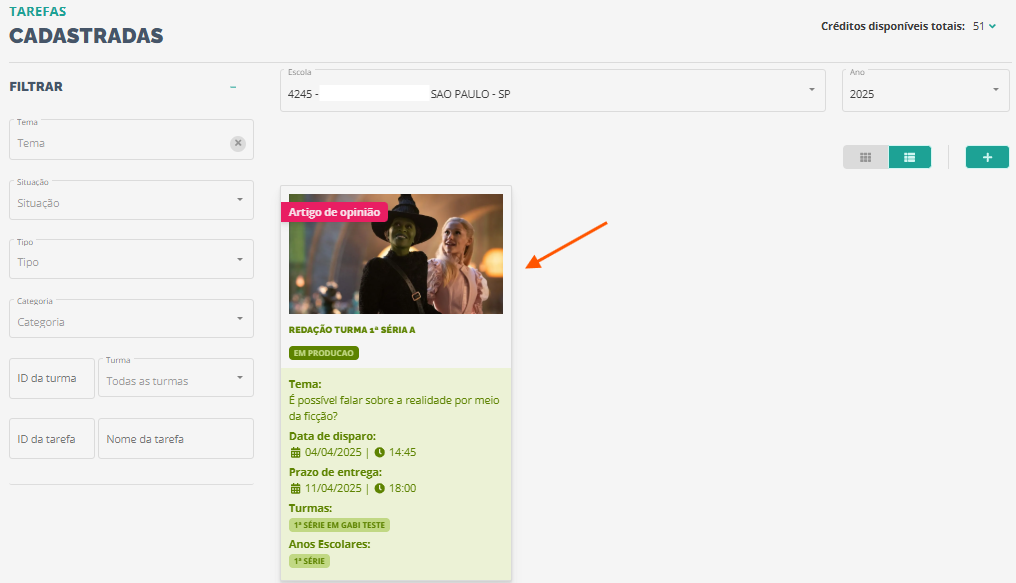Click the 'EM PRODUCAO' status badge
Image resolution: width=1016 pixels, height=583 pixels.
324,353
